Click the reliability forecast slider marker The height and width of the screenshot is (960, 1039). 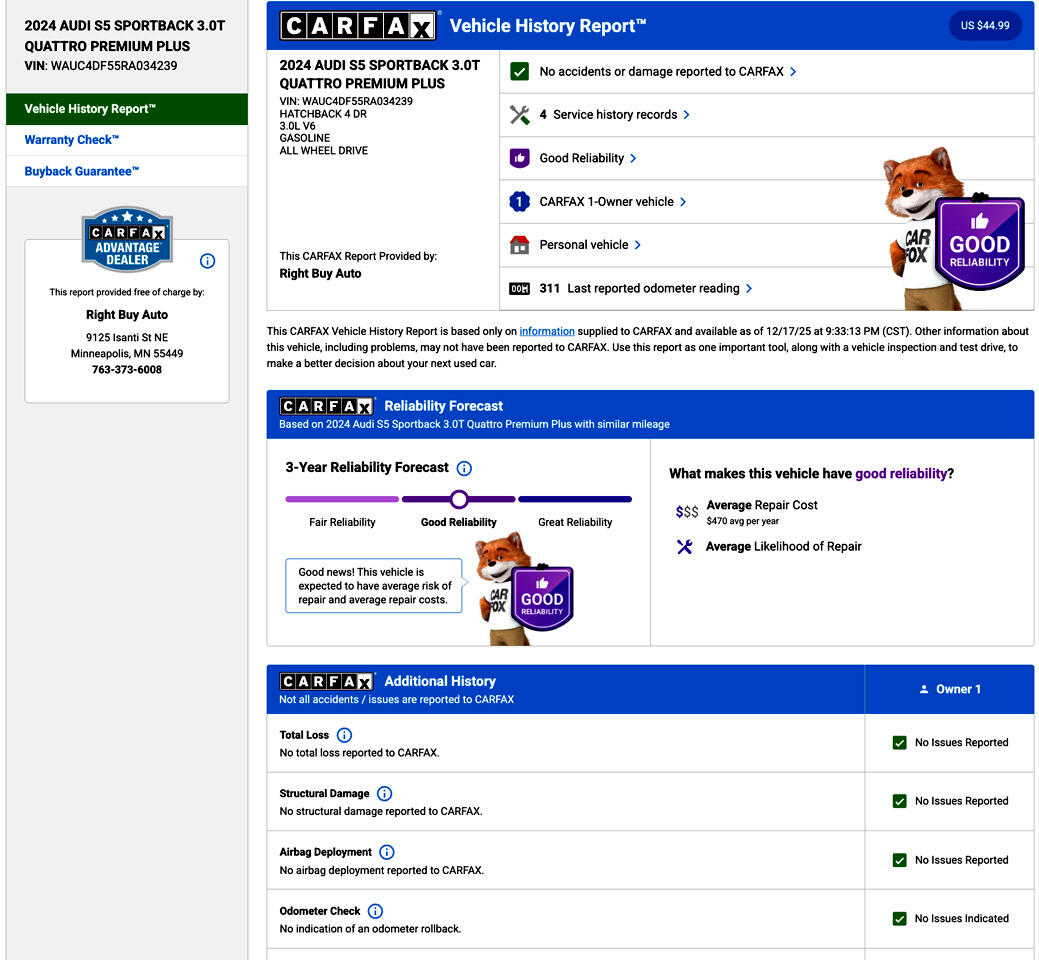point(459,499)
